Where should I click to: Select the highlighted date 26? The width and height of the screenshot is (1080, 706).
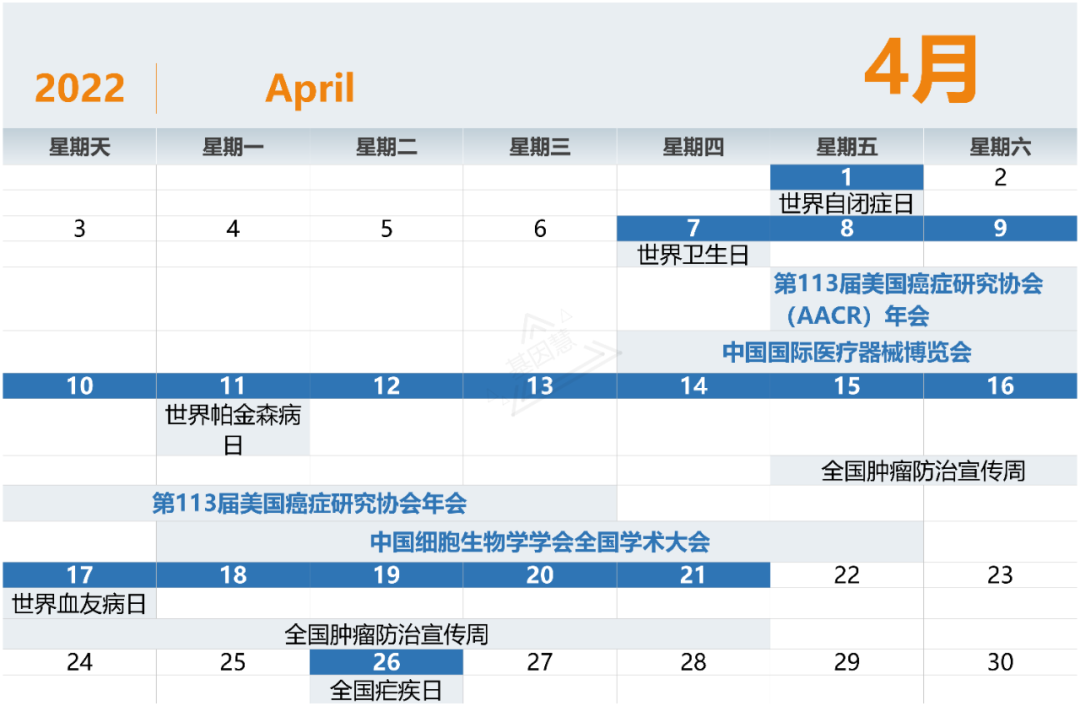coord(386,662)
